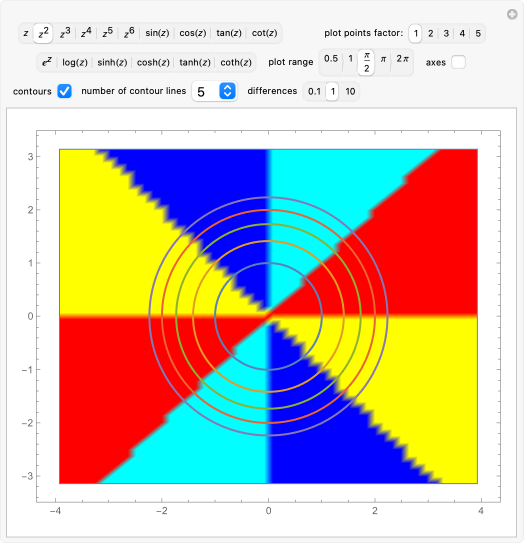Enable the axes checkbox
The width and height of the screenshot is (524, 544).
[x=458, y=62]
